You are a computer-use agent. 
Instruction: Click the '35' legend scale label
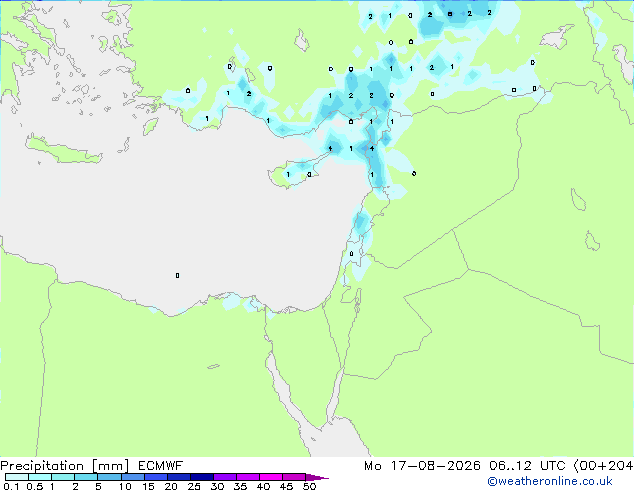click(240, 486)
